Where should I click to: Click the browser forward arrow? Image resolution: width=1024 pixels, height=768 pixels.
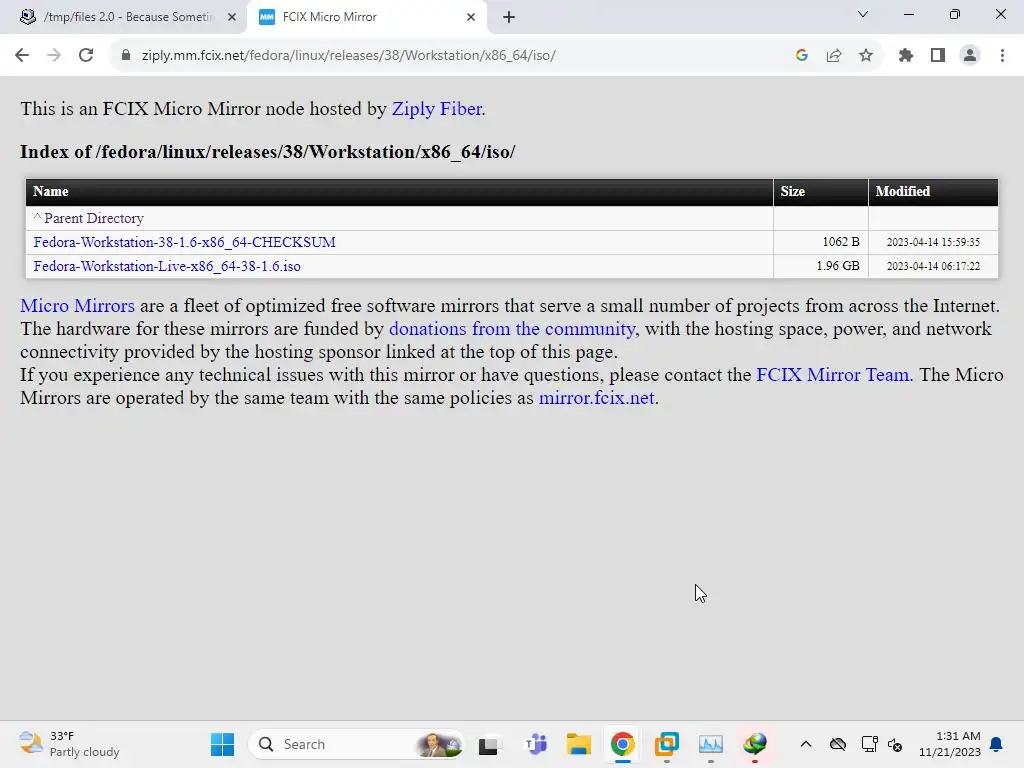coord(54,56)
